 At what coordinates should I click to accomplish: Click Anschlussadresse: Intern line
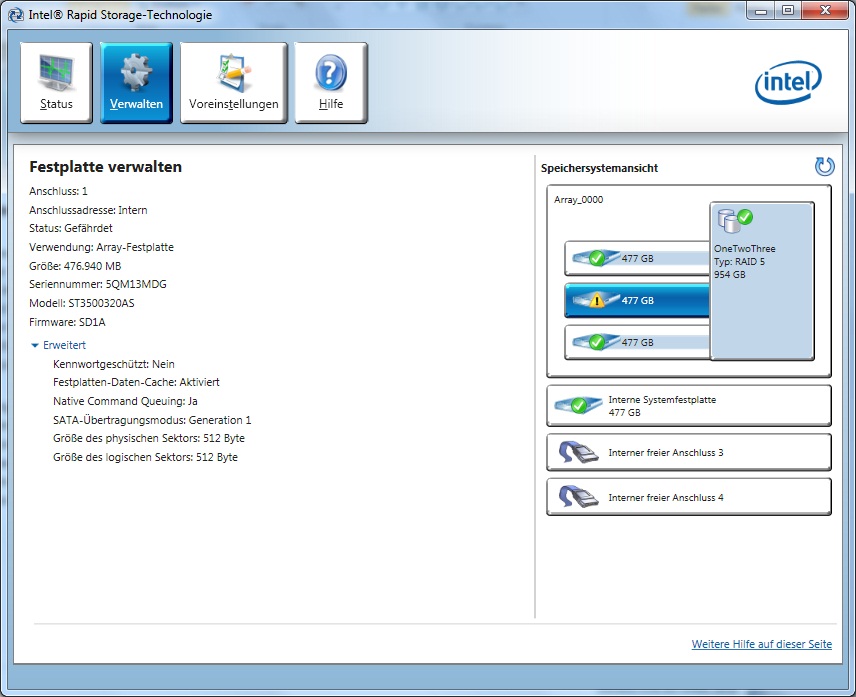tap(88, 210)
